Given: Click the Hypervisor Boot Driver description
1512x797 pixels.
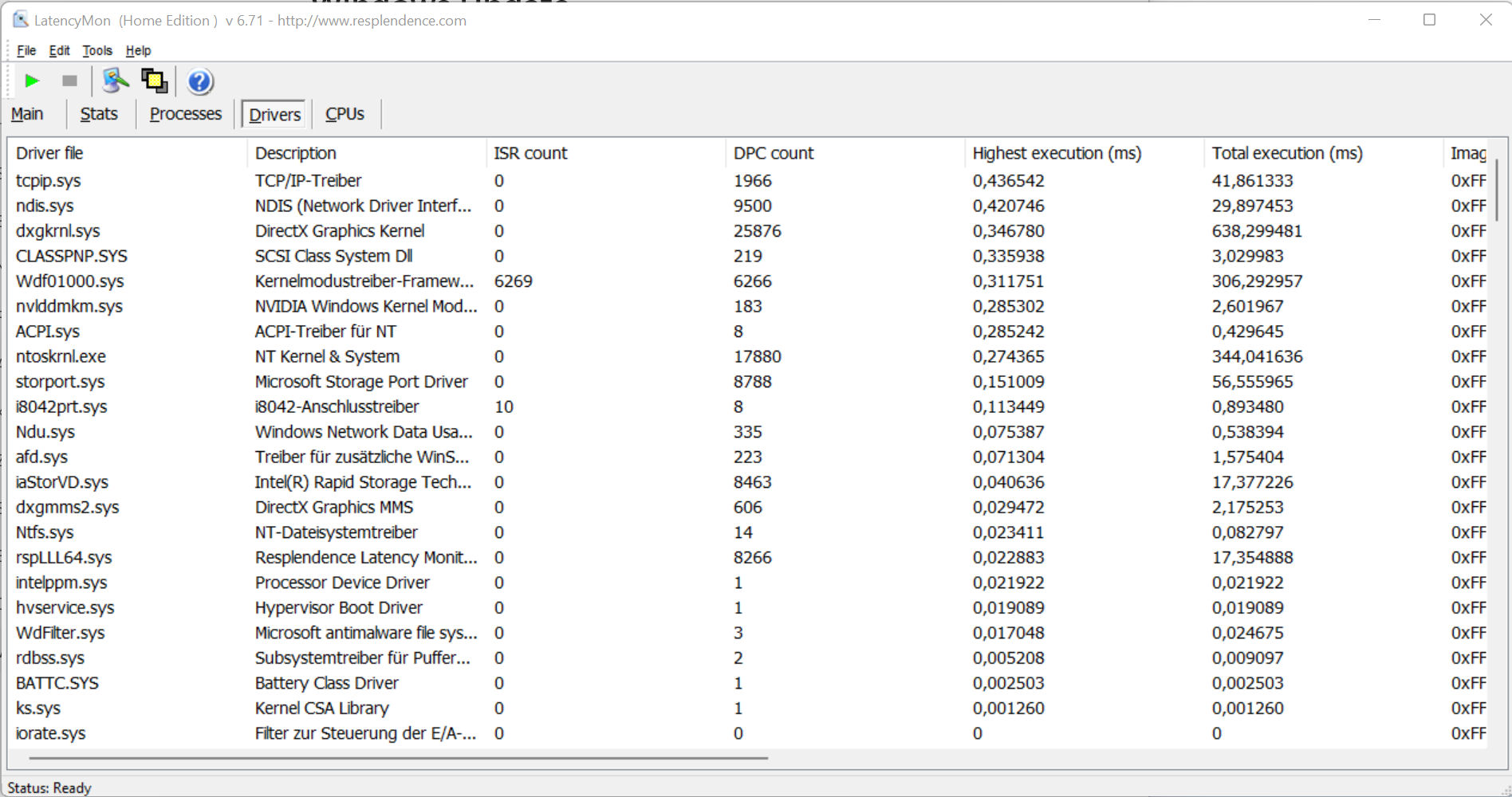Looking at the screenshot, I should pos(339,607).
